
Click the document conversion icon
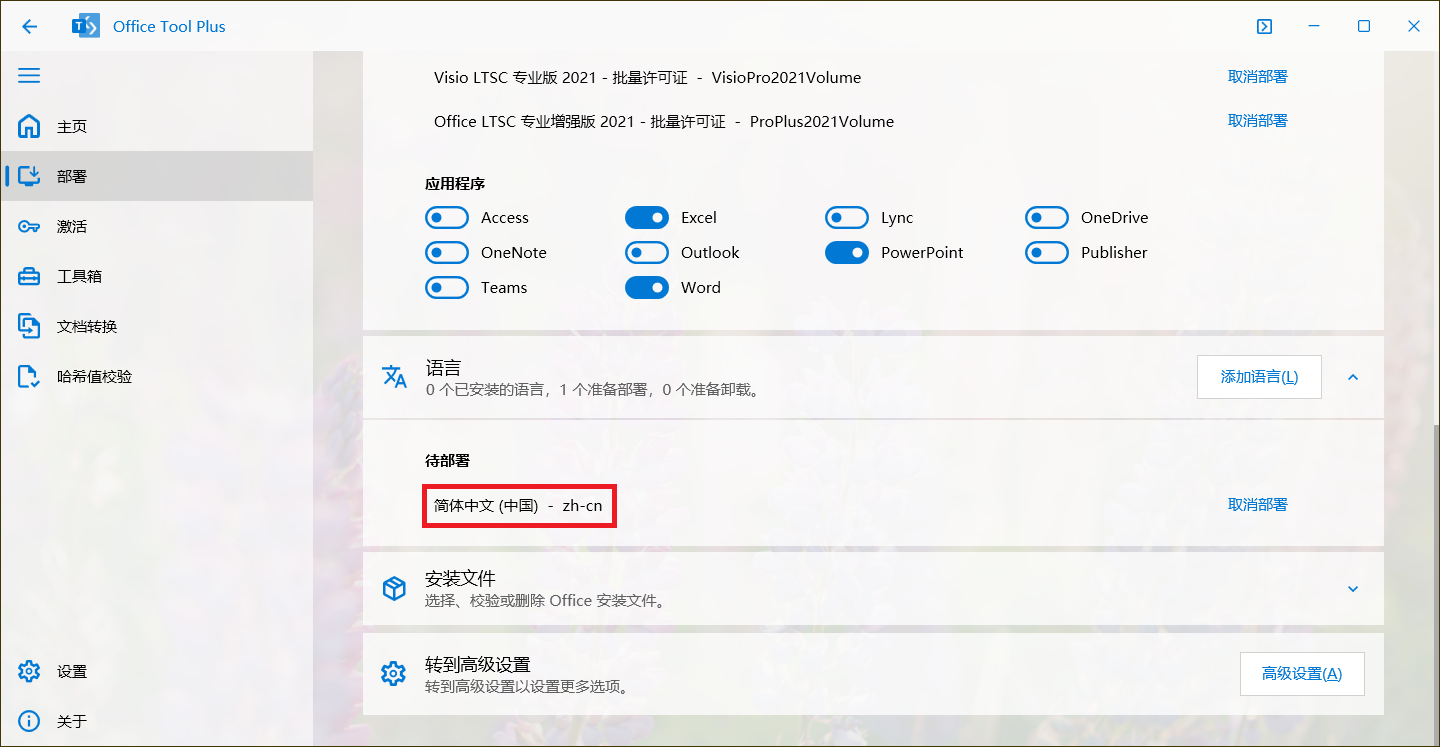pyautogui.click(x=29, y=327)
